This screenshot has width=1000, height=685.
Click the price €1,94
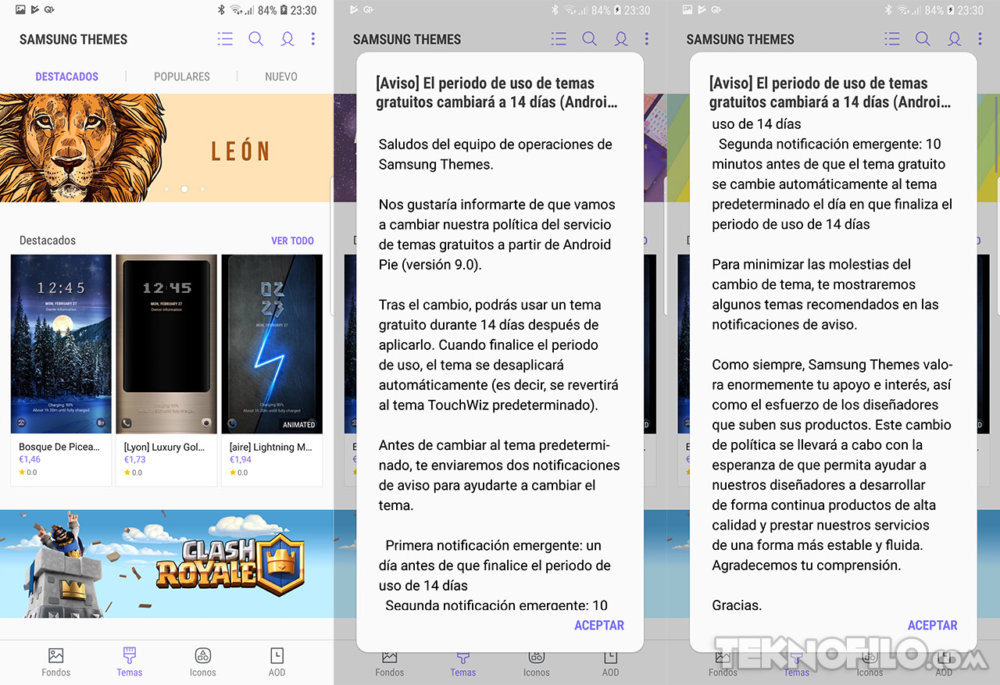[240, 459]
